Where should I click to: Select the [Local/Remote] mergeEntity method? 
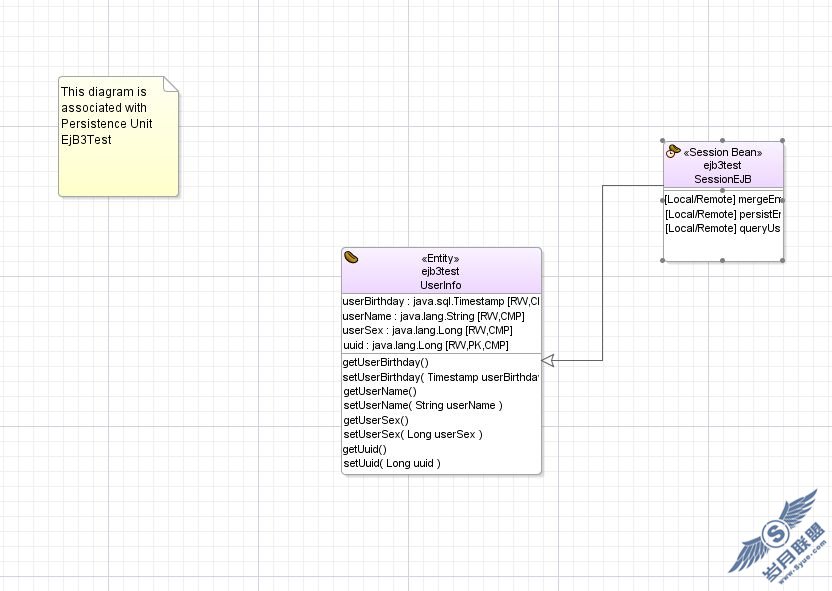click(x=723, y=199)
